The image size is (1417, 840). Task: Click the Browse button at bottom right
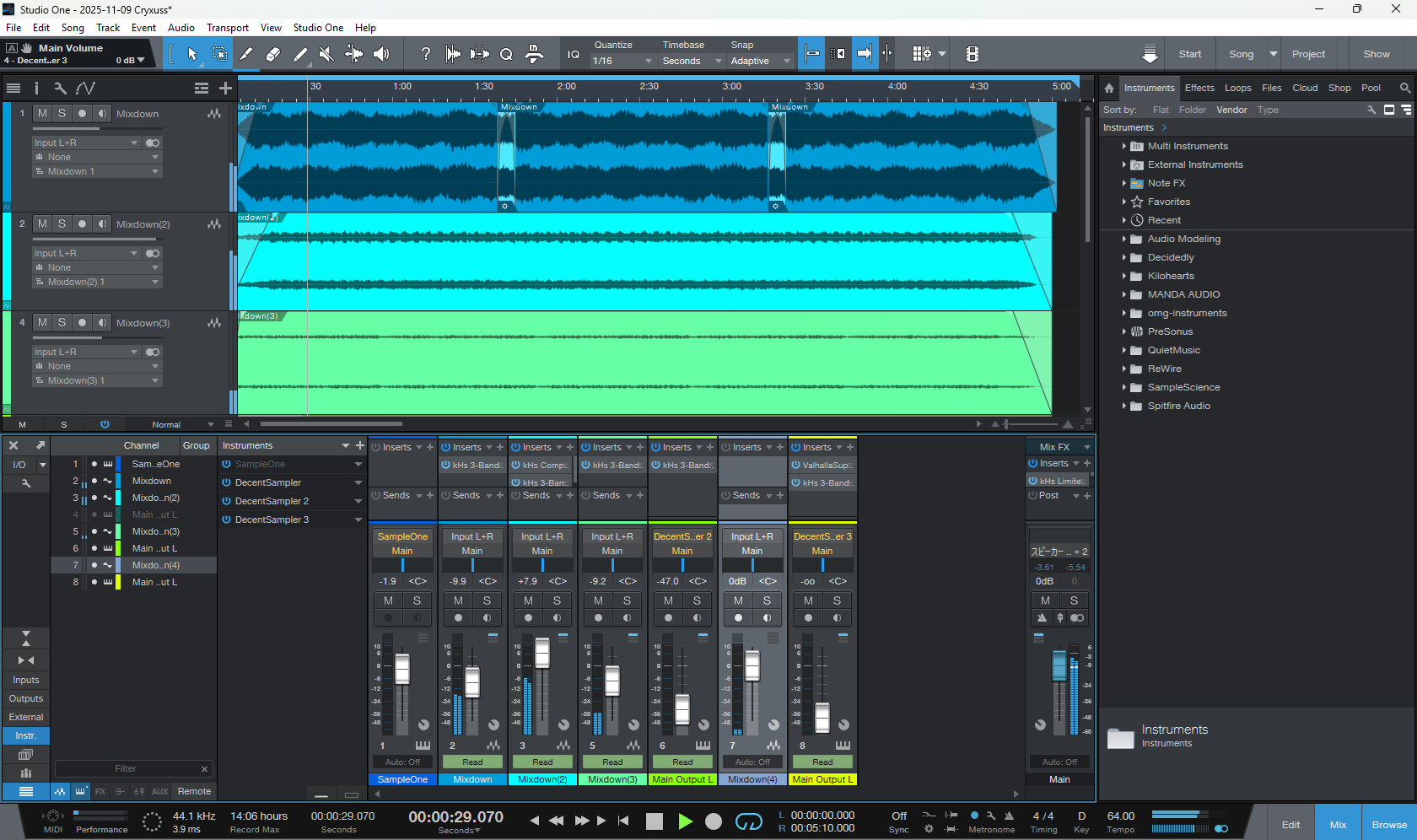pyautogui.click(x=1388, y=824)
